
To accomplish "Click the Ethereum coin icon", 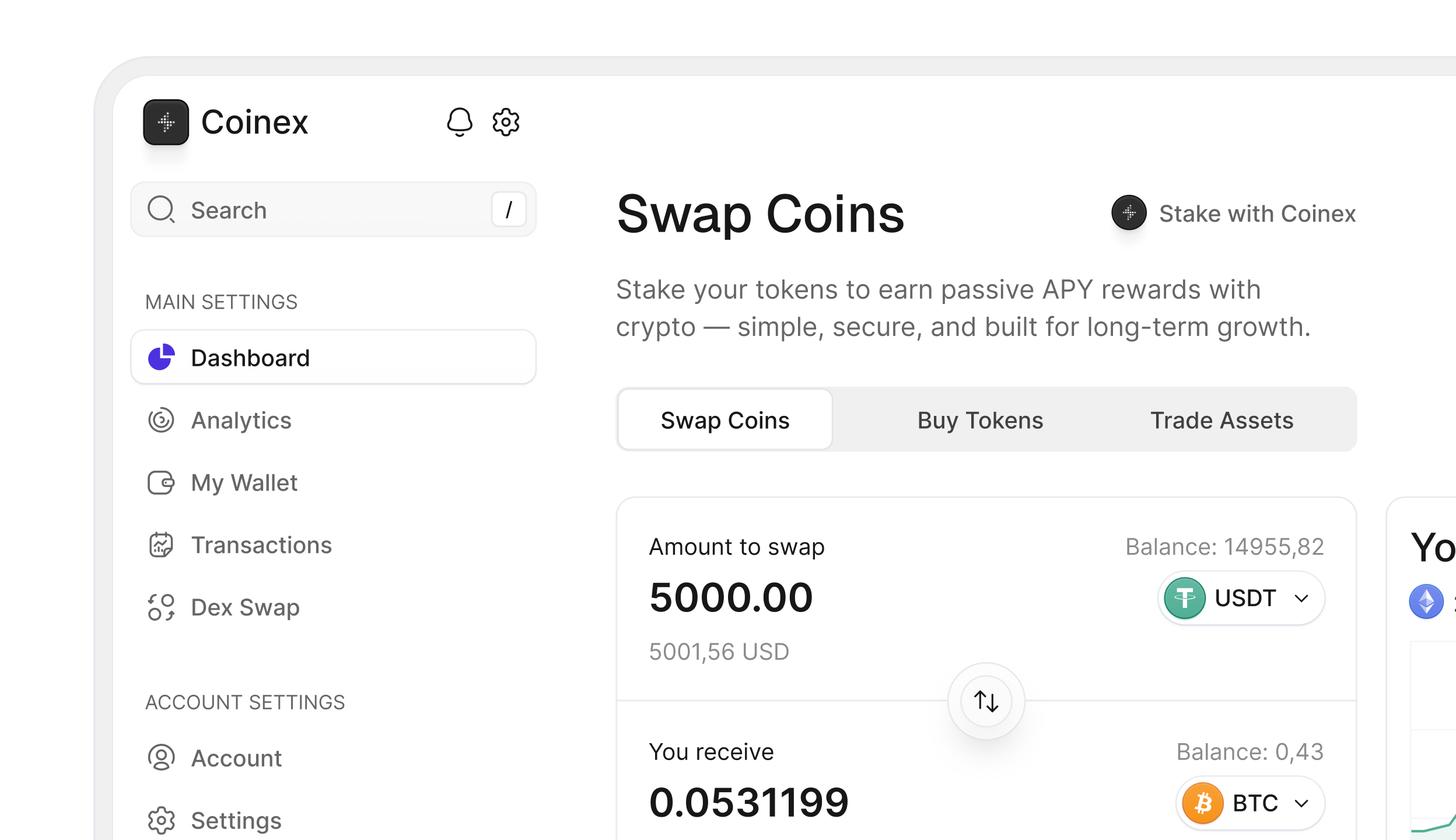I will [1426, 601].
